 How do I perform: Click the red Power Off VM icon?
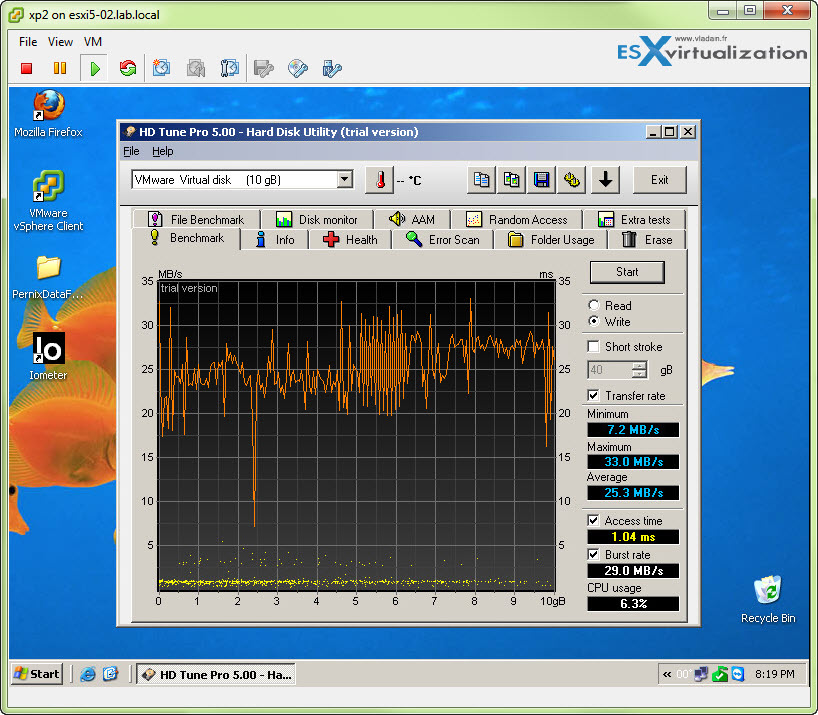[x=27, y=68]
